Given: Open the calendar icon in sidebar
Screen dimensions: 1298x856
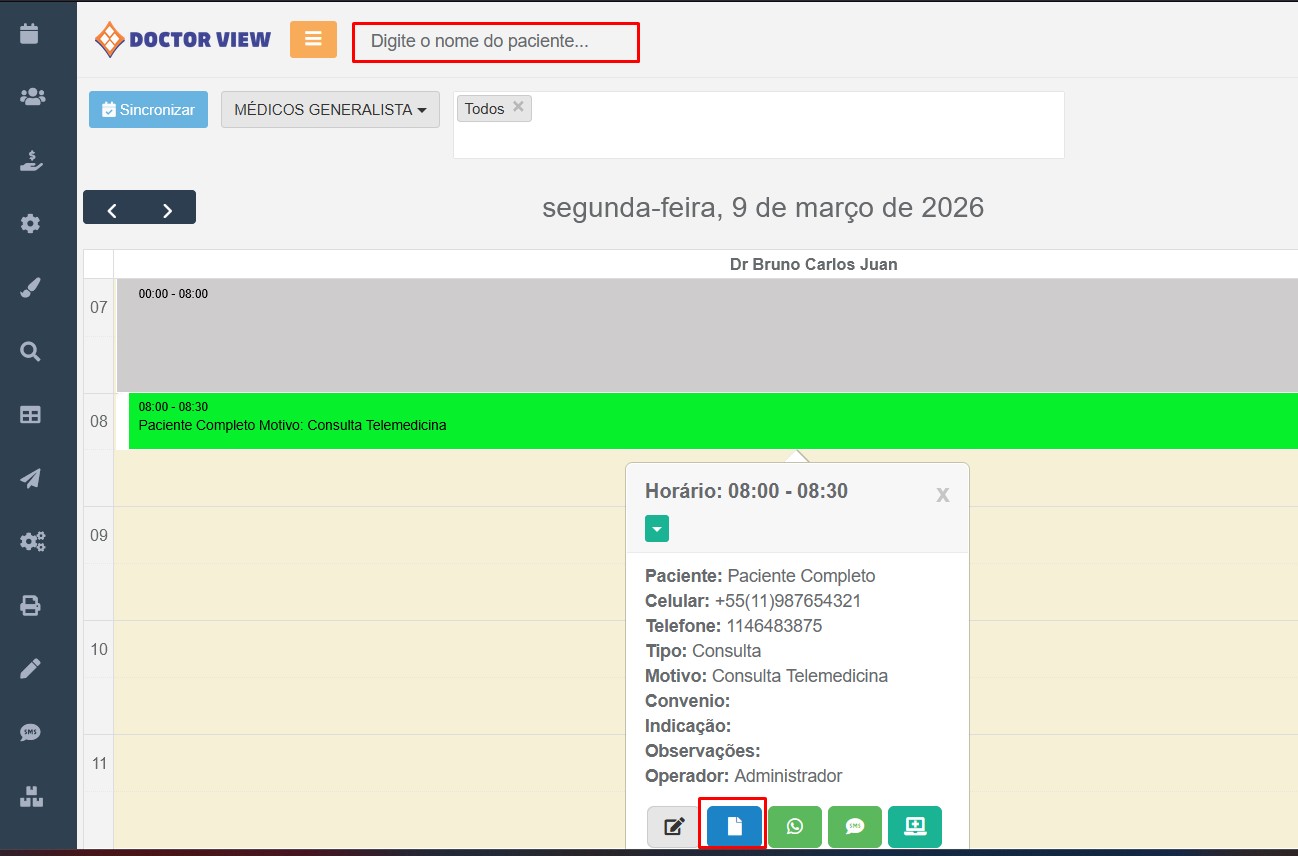Looking at the screenshot, I should click(30, 33).
